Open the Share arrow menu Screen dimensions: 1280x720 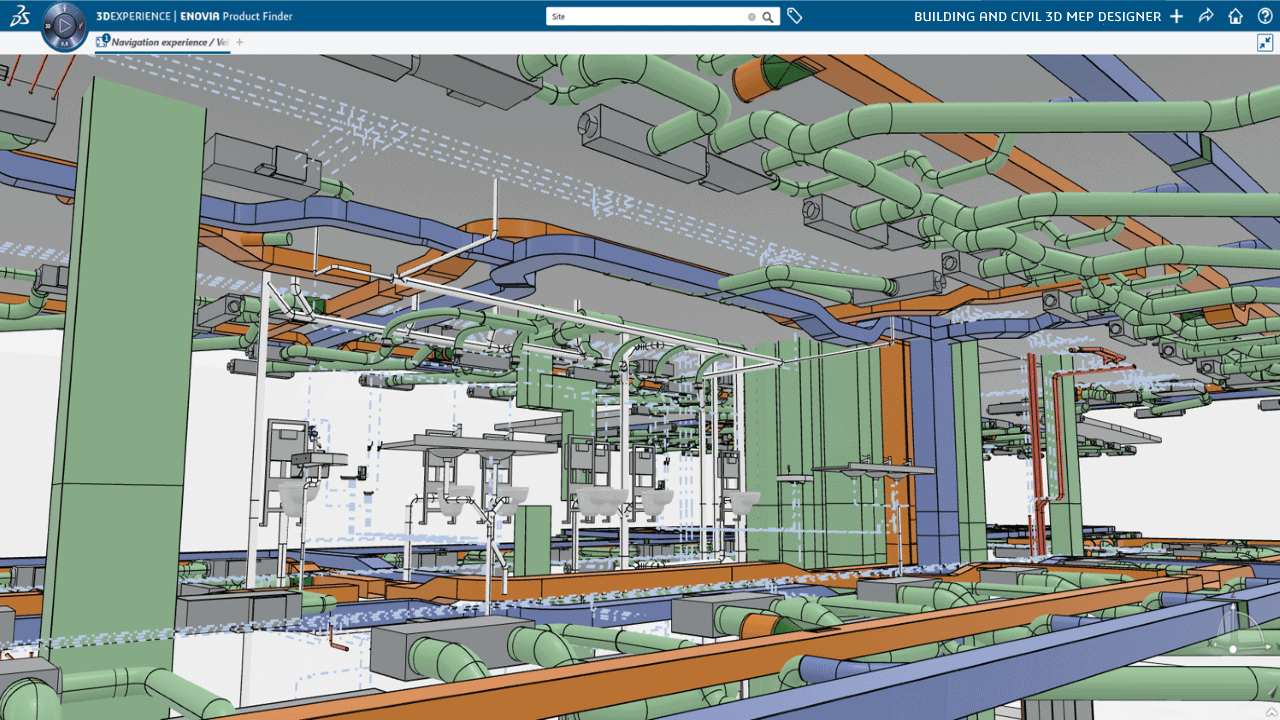click(x=1206, y=16)
